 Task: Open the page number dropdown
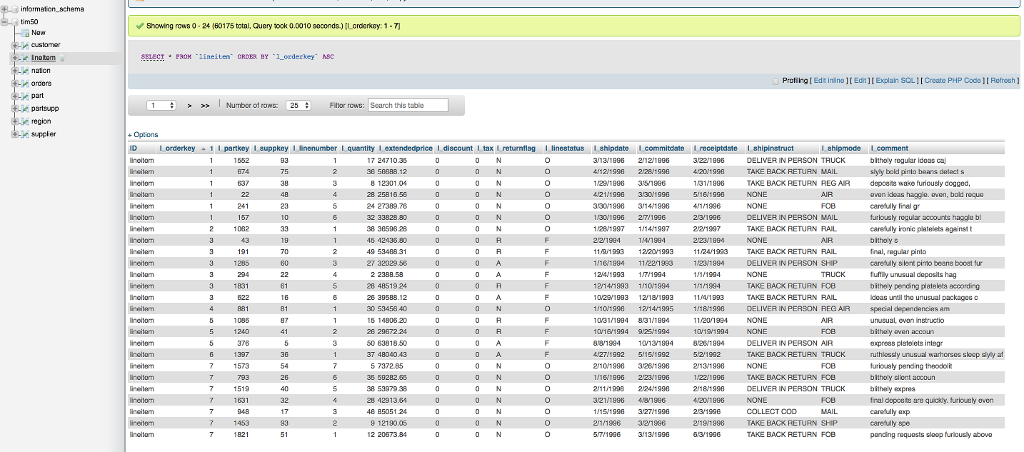click(x=161, y=105)
